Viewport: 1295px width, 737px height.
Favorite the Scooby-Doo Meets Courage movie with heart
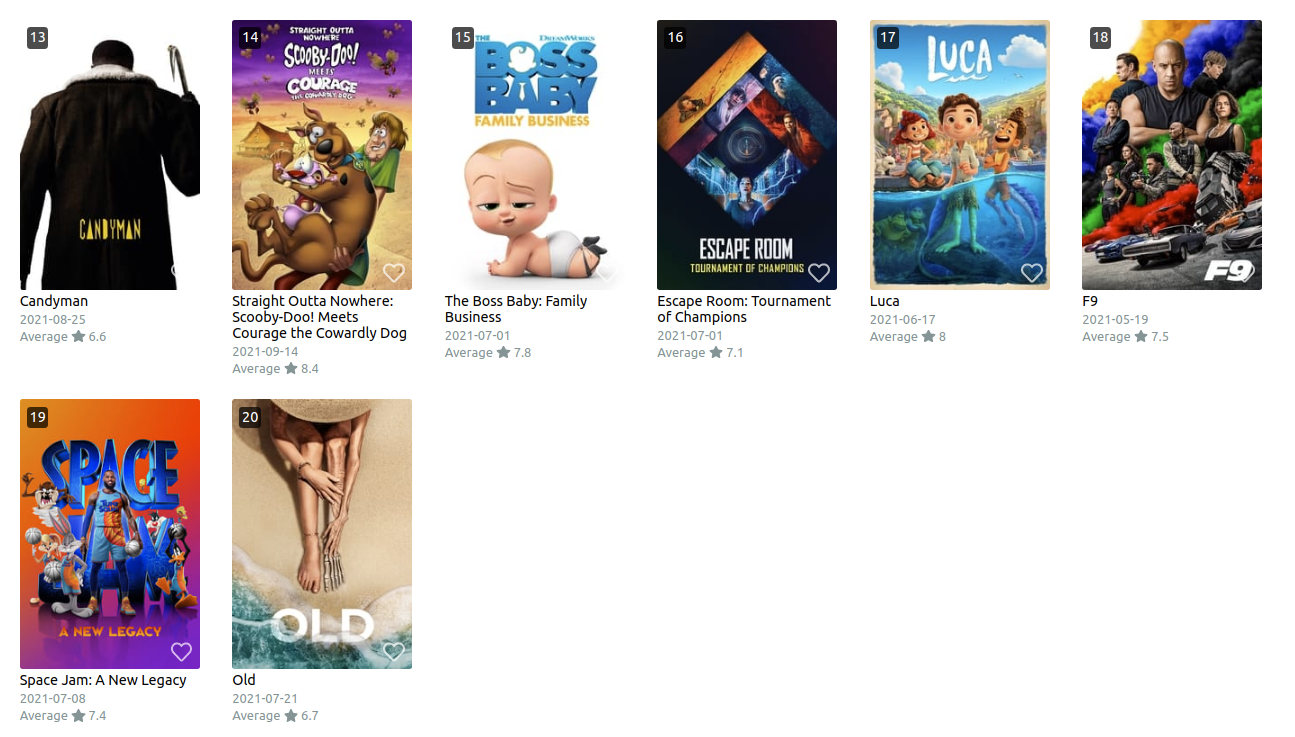(x=394, y=273)
